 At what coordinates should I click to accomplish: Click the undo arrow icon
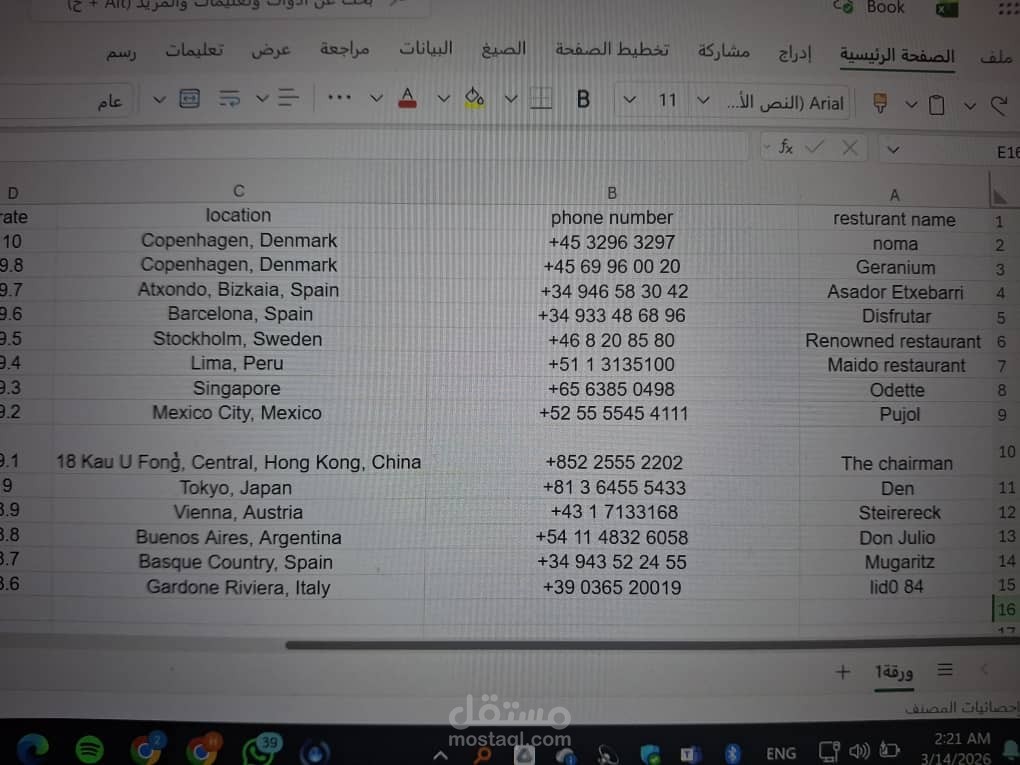point(999,105)
